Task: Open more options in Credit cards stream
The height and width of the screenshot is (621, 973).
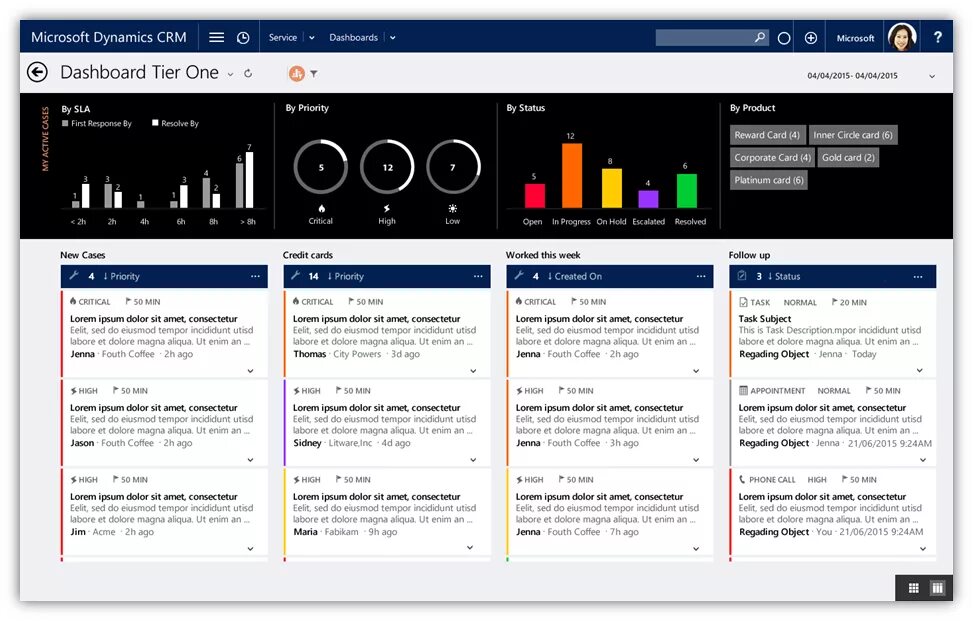Action: [x=478, y=276]
